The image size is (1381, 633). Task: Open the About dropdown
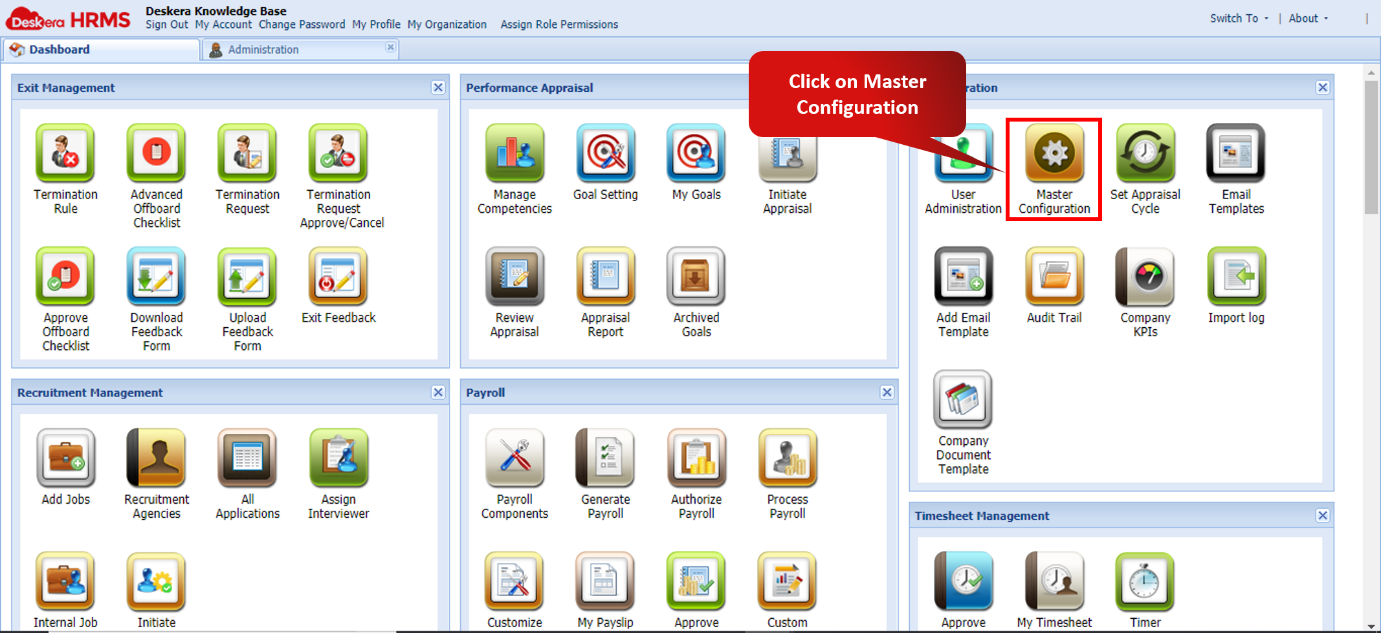click(1306, 17)
